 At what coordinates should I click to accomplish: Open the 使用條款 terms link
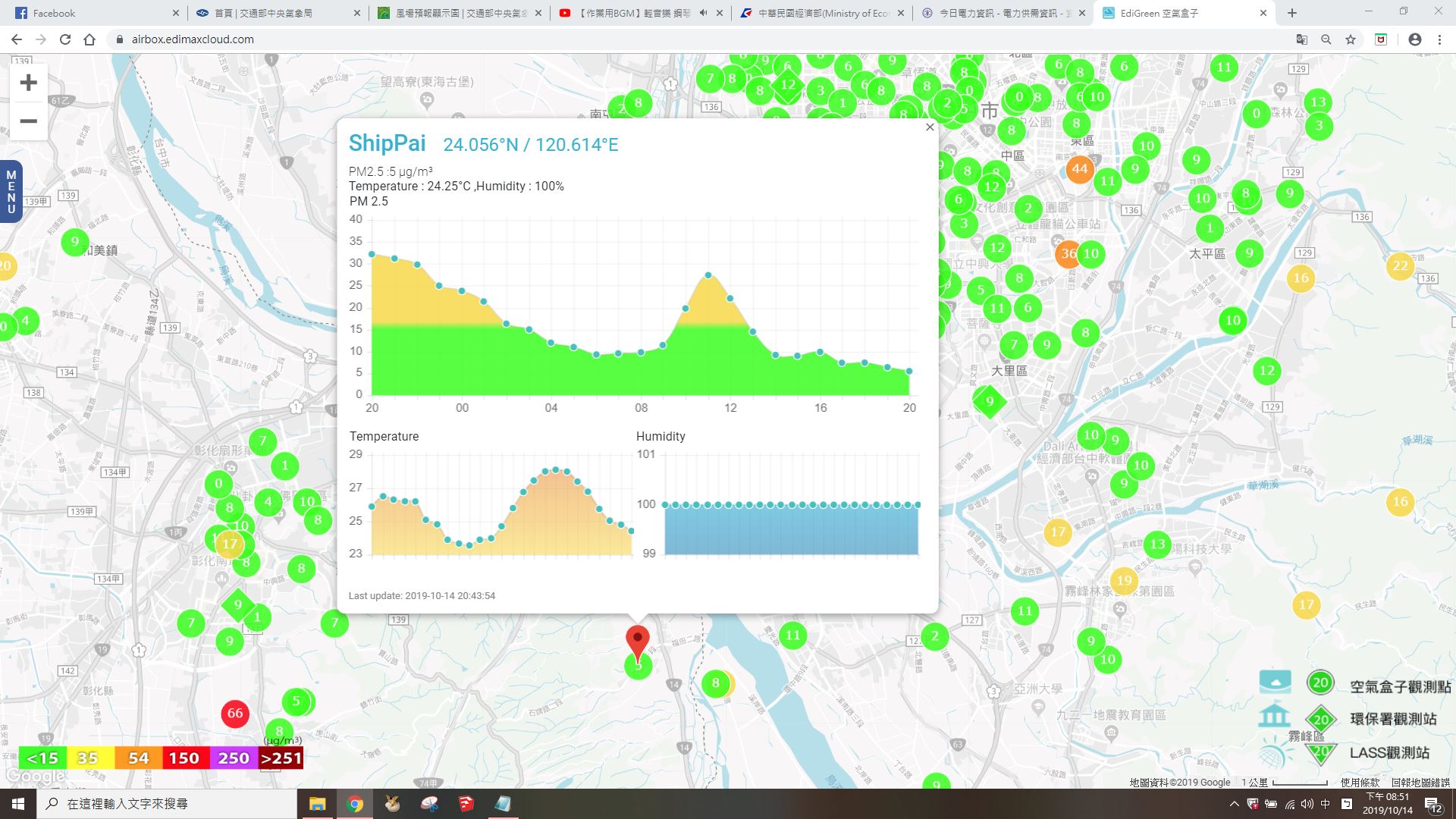pos(1360,782)
